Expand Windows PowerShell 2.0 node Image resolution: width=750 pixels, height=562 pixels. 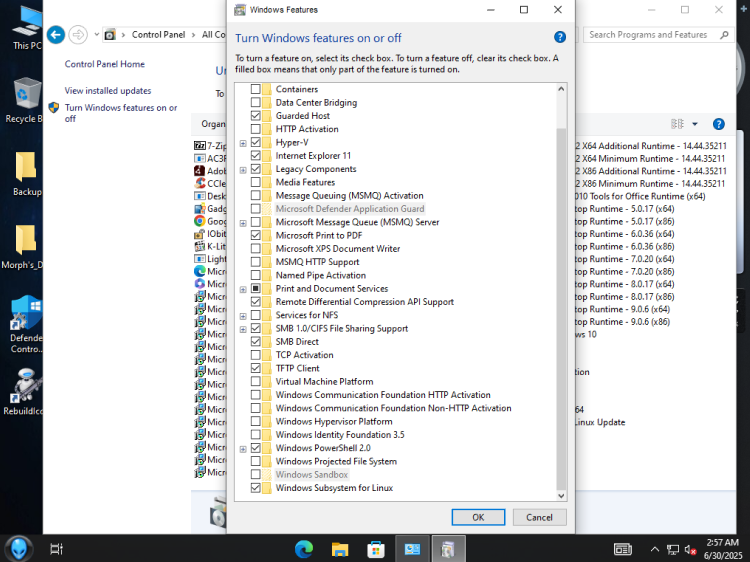[243, 449]
